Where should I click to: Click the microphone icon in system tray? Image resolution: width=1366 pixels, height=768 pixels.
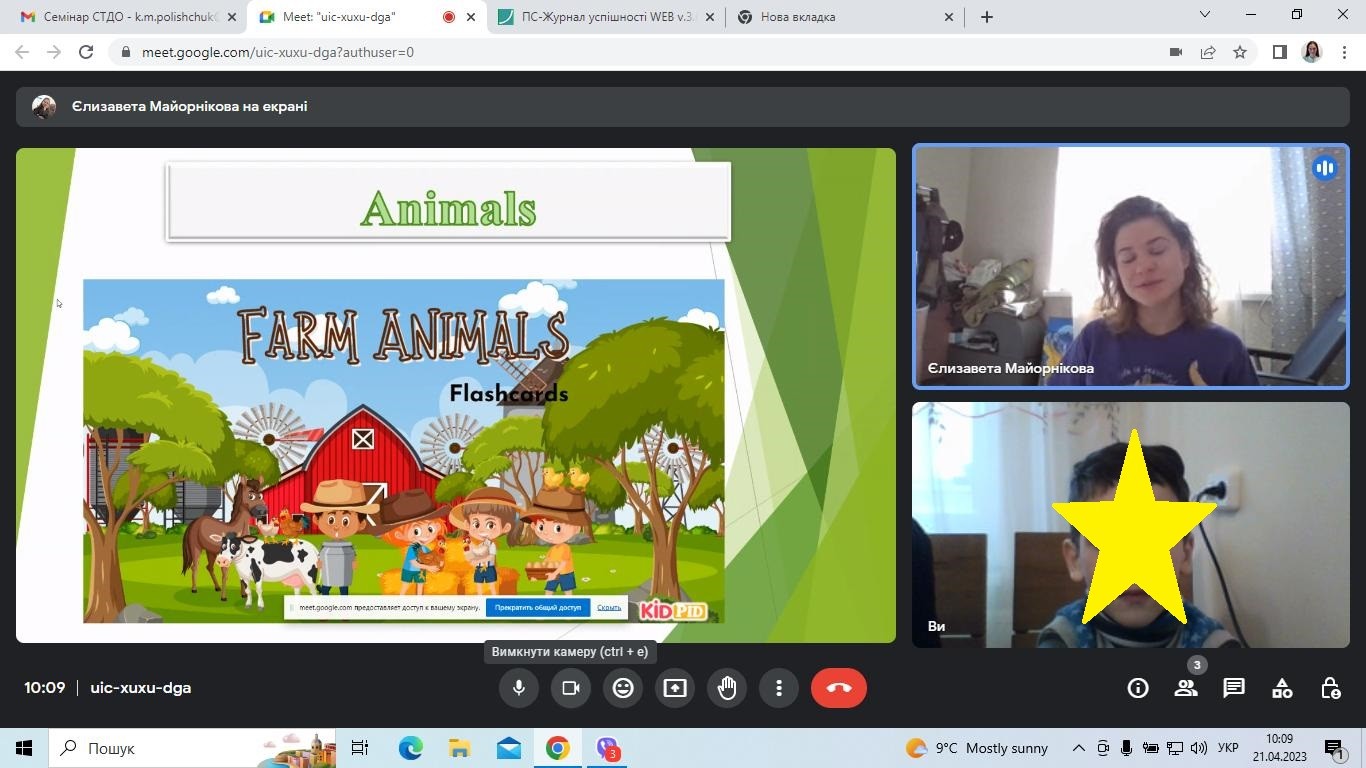coord(1127,748)
